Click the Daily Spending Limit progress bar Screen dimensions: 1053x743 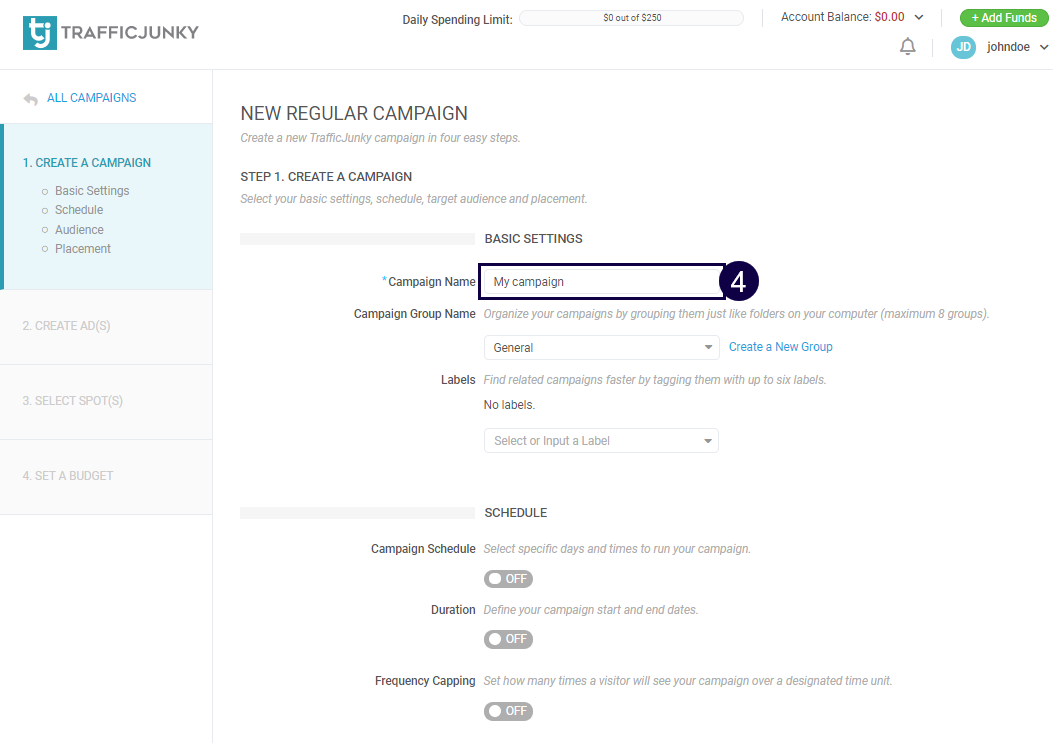[631, 18]
